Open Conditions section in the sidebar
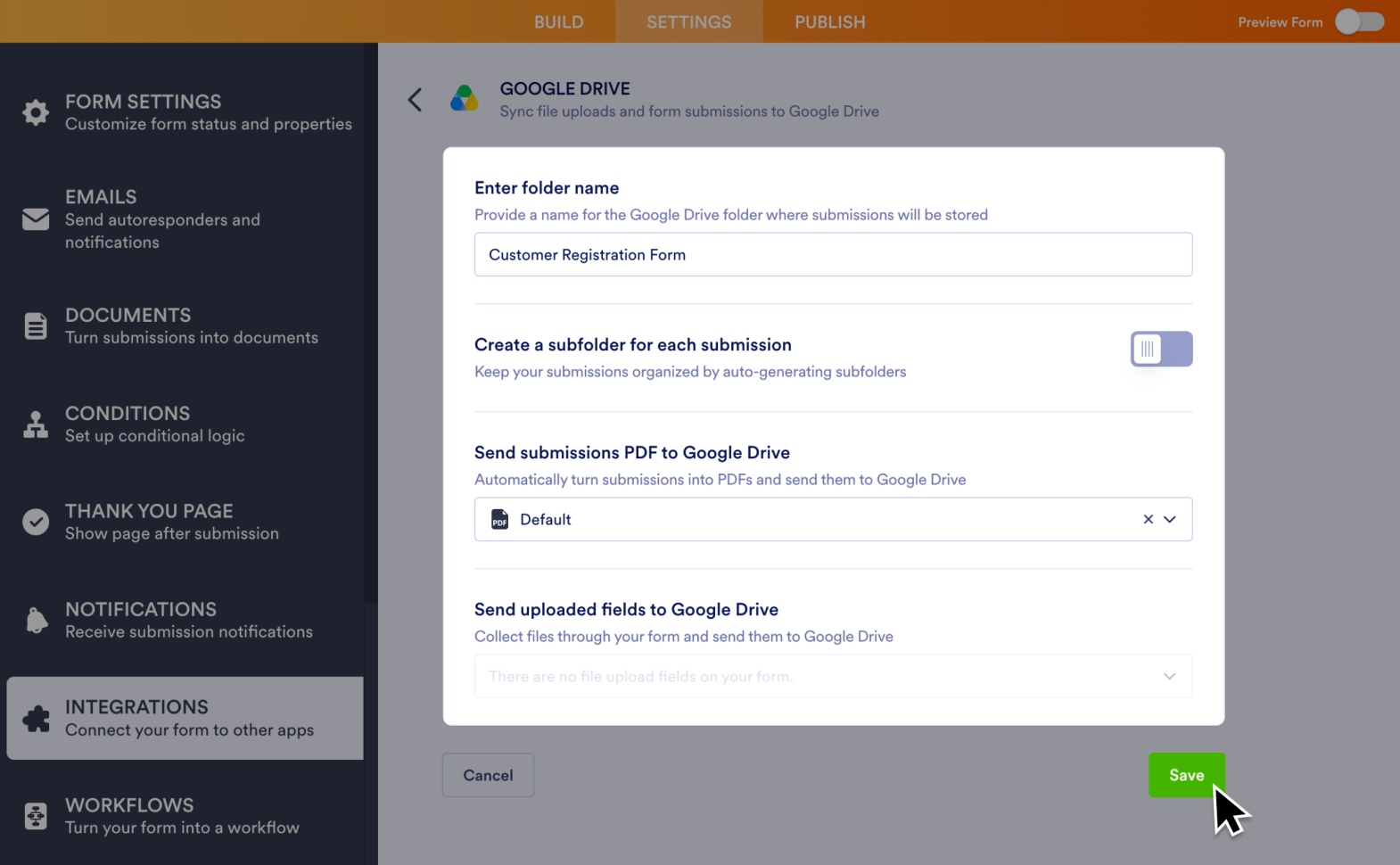This screenshot has width=1400, height=865. point(185,424)
